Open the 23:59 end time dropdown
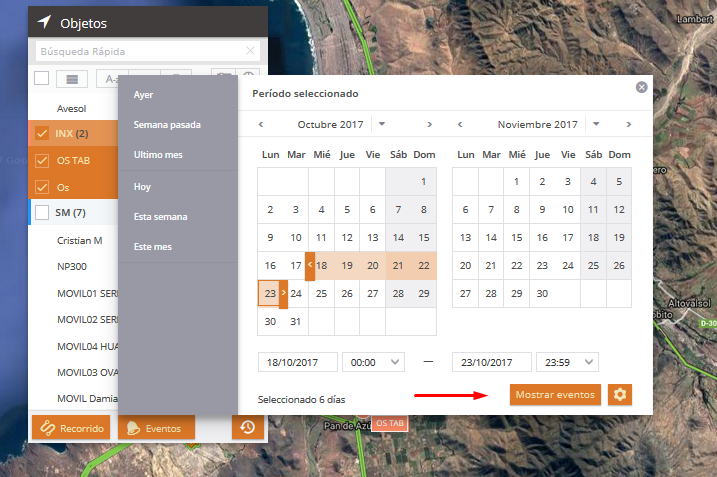 pos(567,362)
